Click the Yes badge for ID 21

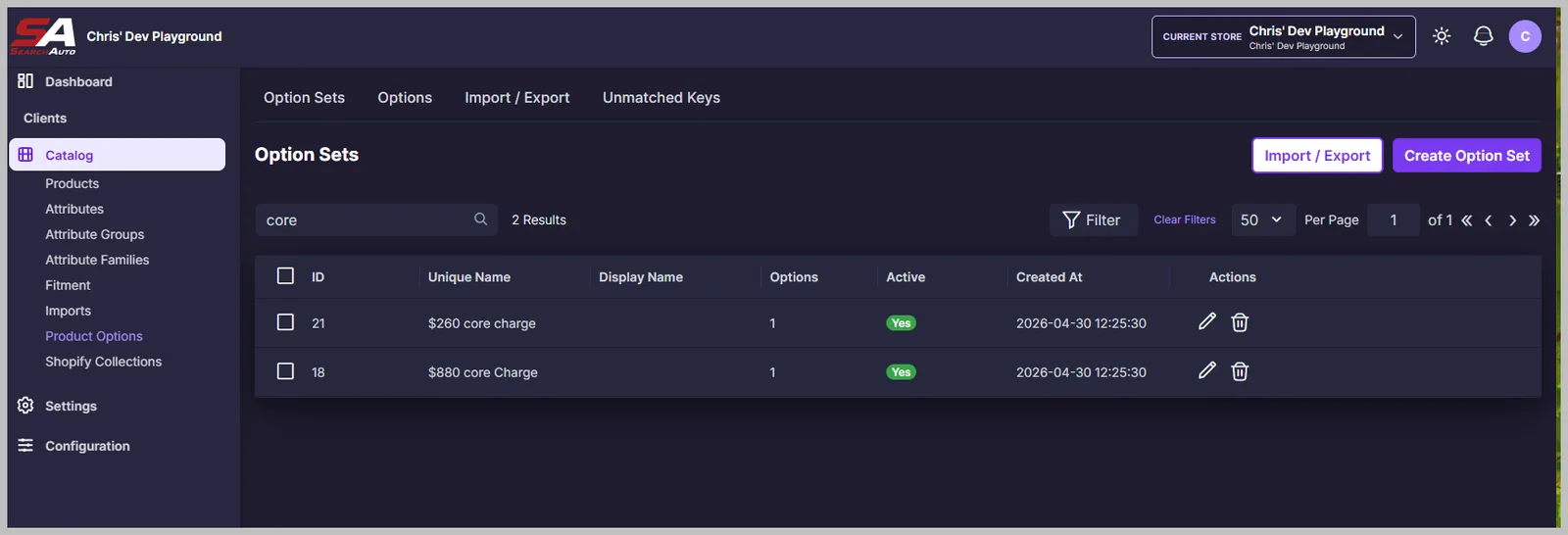coord(901,323)
